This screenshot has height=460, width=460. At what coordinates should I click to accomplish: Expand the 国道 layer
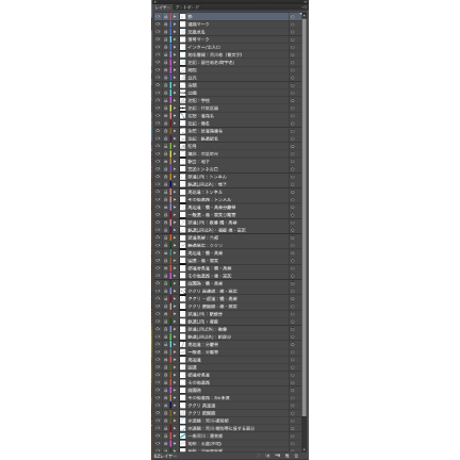(175, 367)
